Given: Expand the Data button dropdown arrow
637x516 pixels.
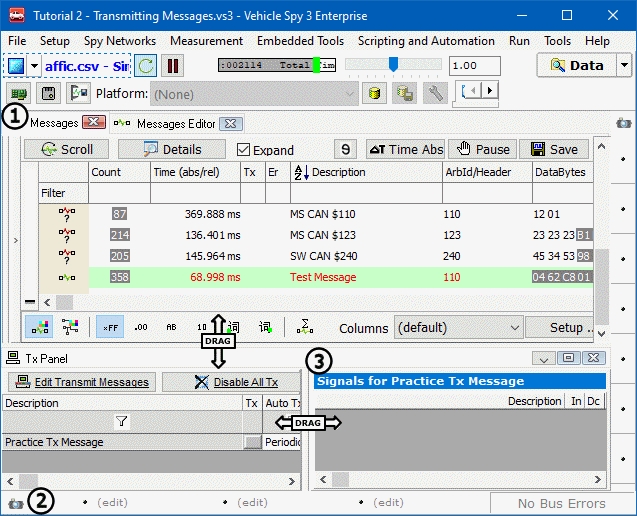Looking at the screenshot, I should [x=623, y=65].
